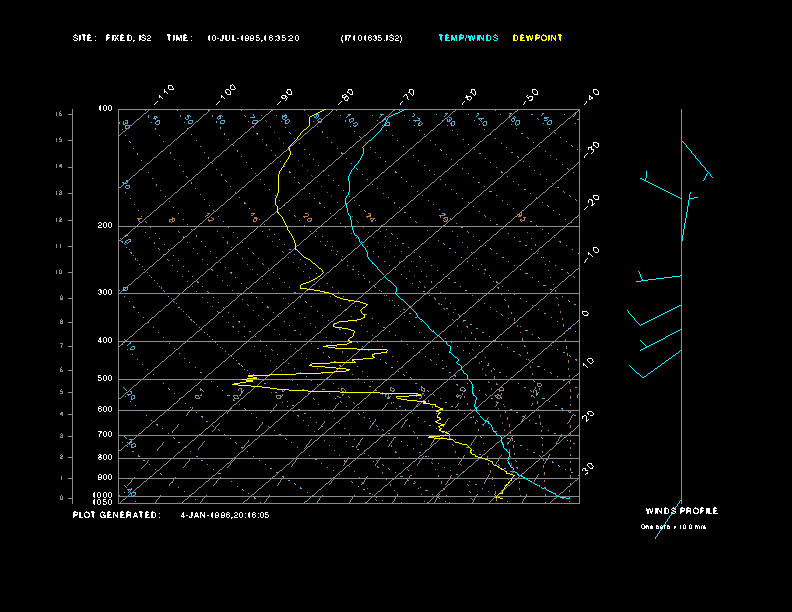The image size is (792, 612).
Task: Click the top temperature axis label "-100"
Action: tap(225, 94)
